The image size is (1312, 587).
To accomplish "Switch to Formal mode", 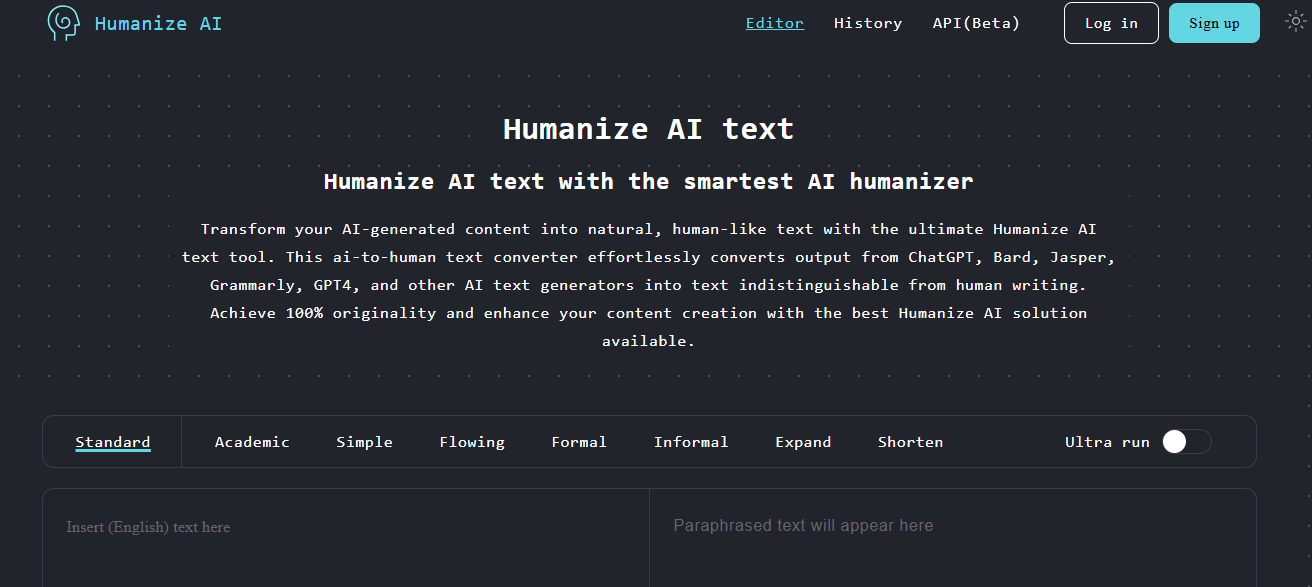I will [x=579, y=442].
